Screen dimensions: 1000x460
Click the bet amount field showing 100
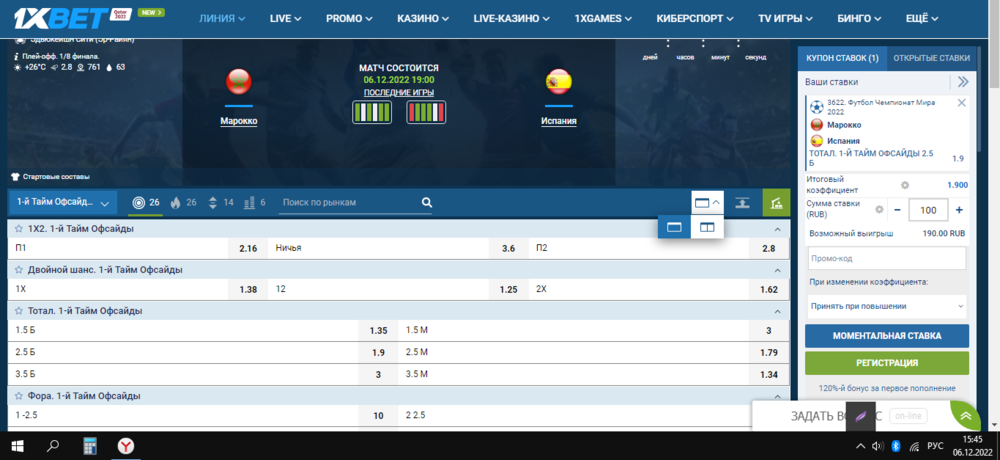[x=928, y=210]
